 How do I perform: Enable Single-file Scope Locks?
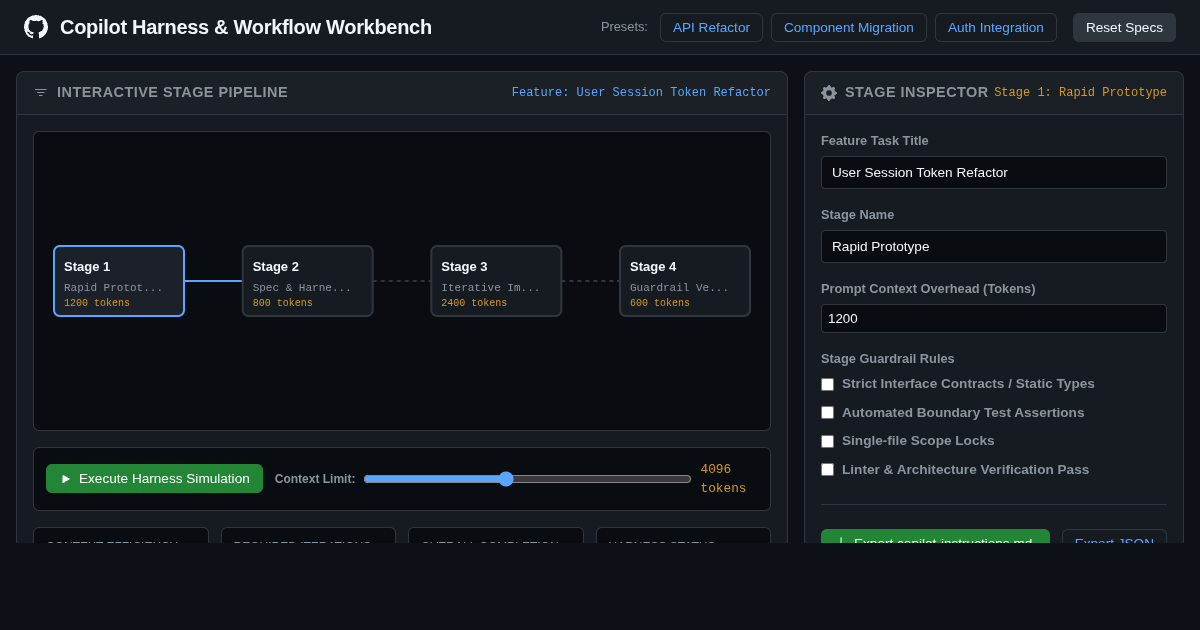[x=827, y=441]
